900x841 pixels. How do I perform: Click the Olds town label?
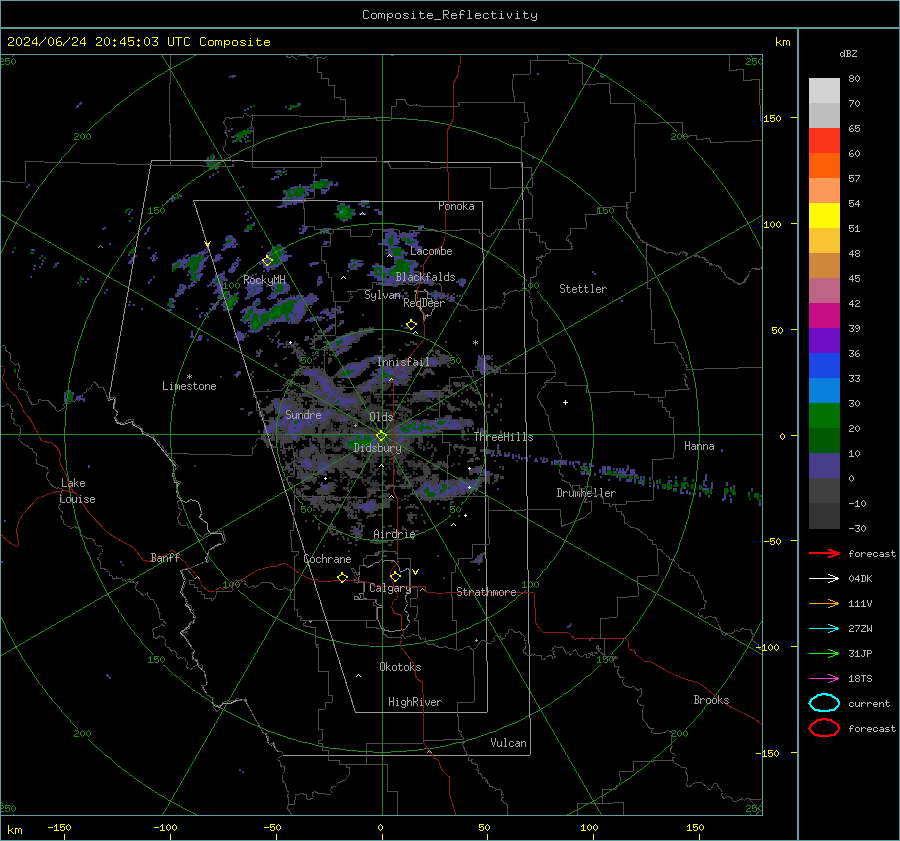[x=381, y=417]
